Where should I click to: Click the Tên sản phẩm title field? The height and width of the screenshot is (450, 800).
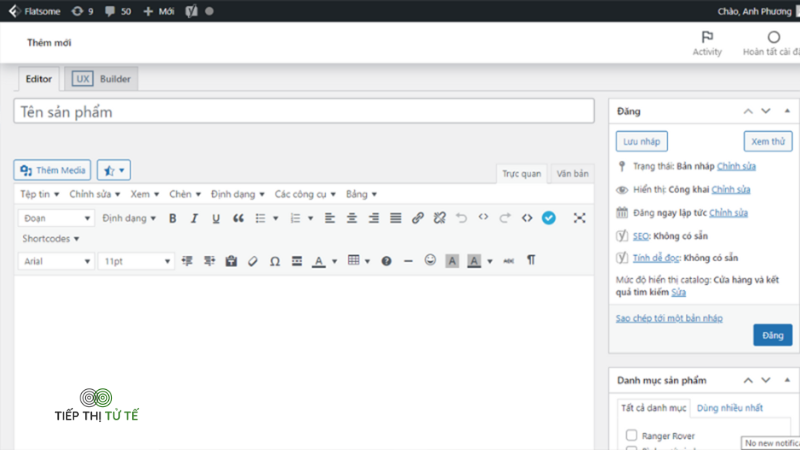coord(304,111)
